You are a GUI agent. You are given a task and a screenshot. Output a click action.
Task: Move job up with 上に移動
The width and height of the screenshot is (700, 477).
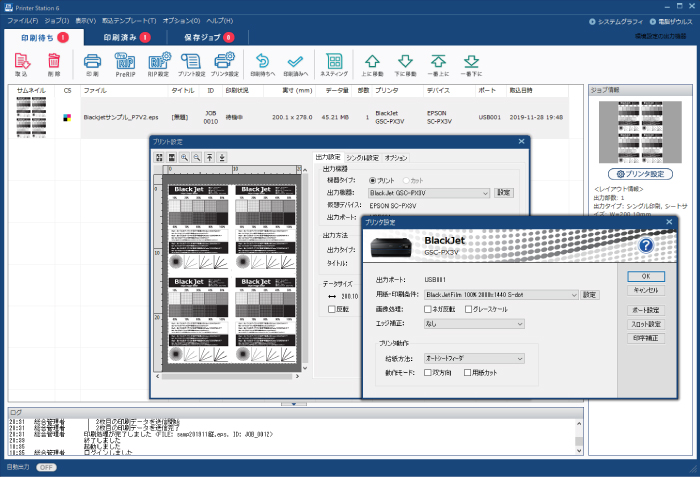click(x=372, y=64)
